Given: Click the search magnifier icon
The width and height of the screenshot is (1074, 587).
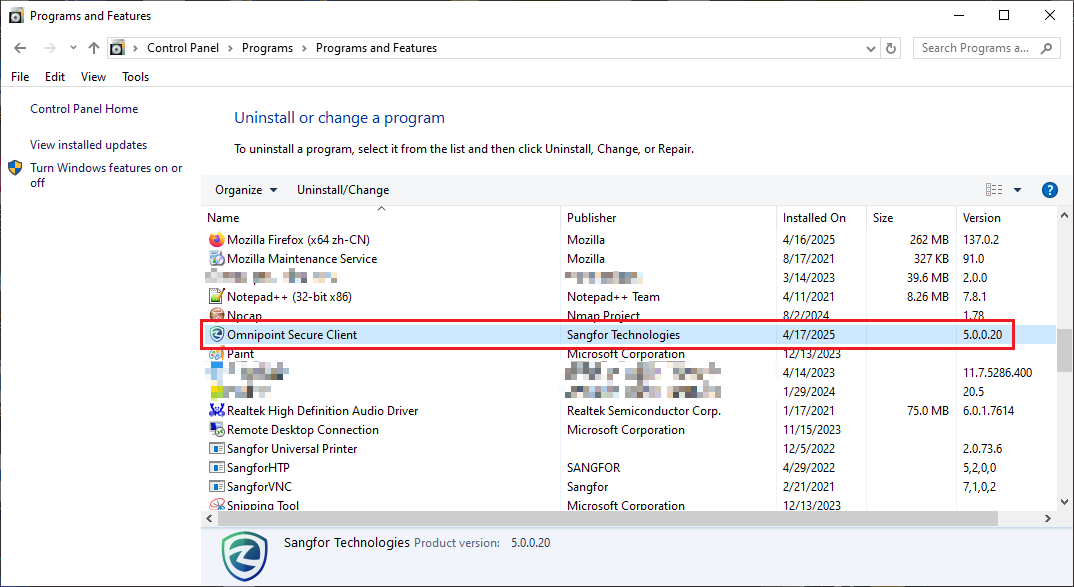Looking at the screenshot, I should [1046, 48].
